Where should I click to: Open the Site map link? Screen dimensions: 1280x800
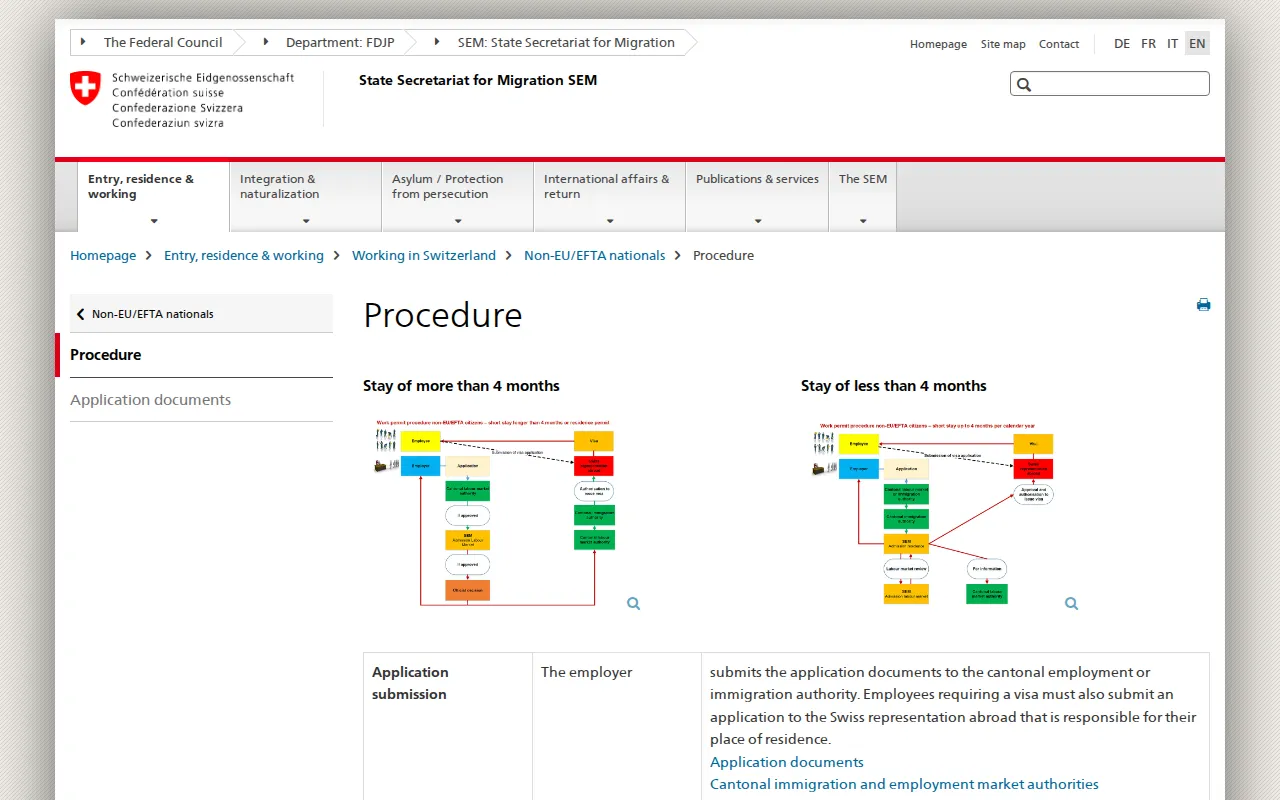pyautogui.click(x=1003, y=44)
